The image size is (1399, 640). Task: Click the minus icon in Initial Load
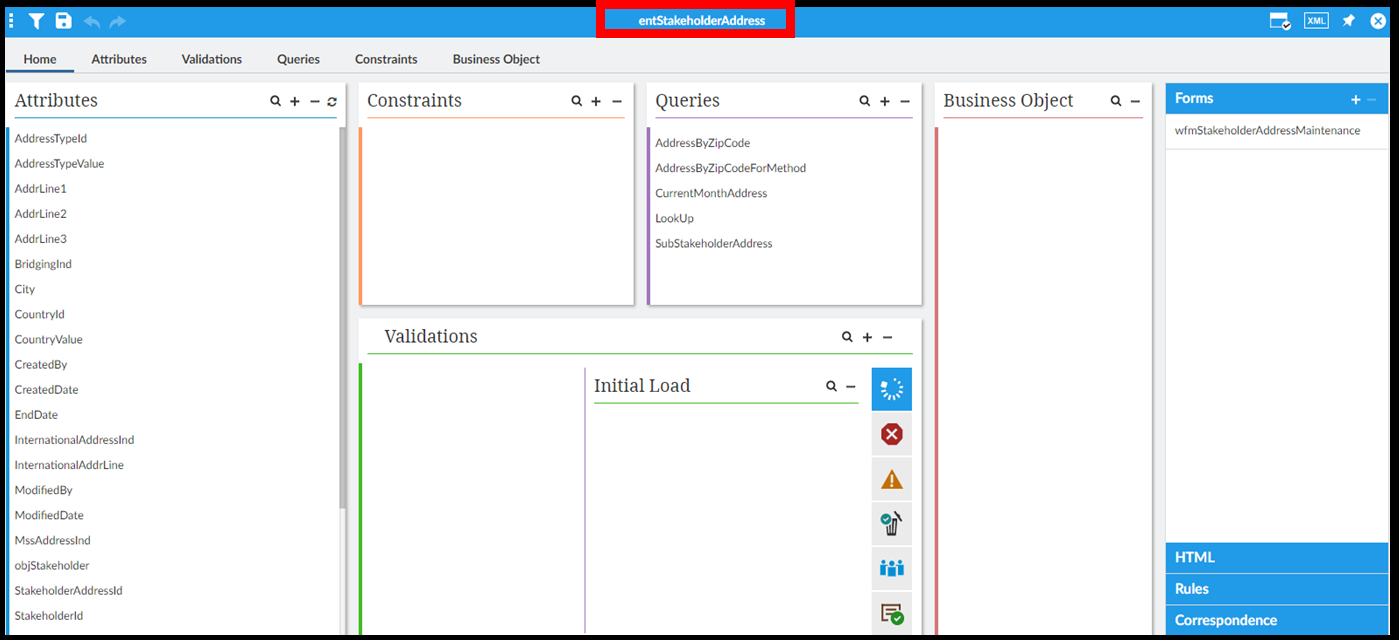pyautogui.click(x=851, y=386)
